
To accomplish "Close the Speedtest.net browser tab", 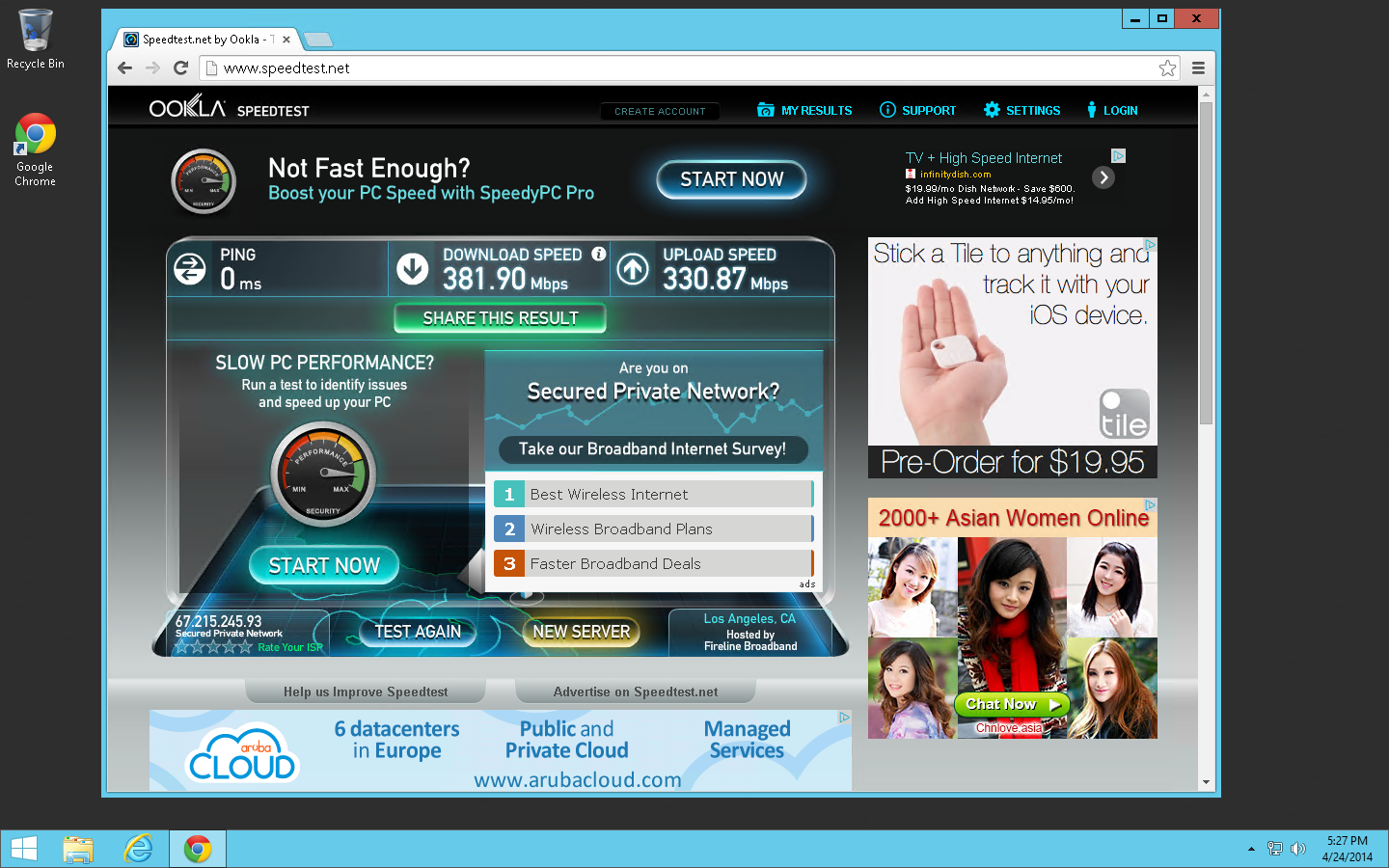I will click(286, 40).
